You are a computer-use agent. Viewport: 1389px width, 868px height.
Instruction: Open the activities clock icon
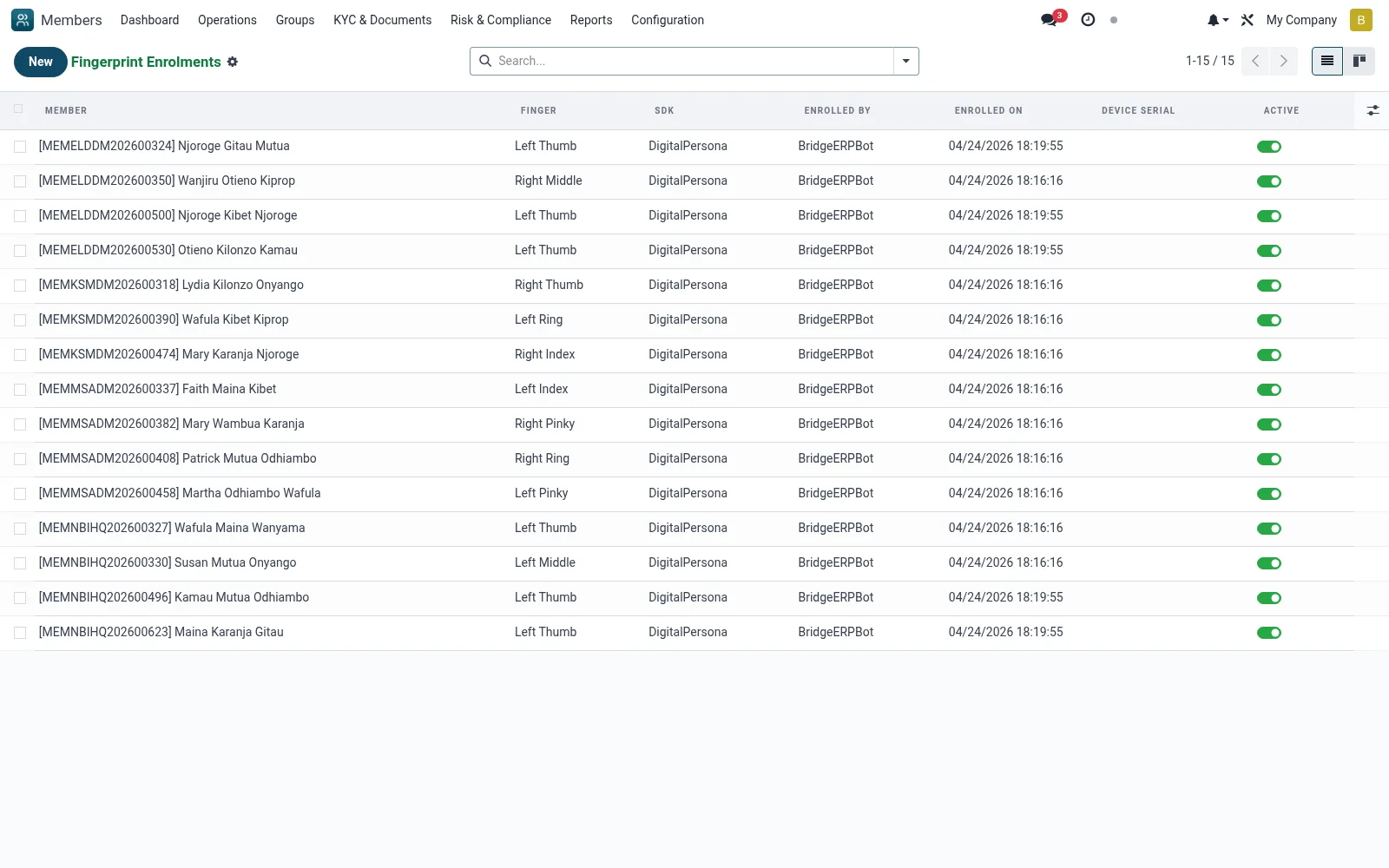click(x=1088, y=20)
